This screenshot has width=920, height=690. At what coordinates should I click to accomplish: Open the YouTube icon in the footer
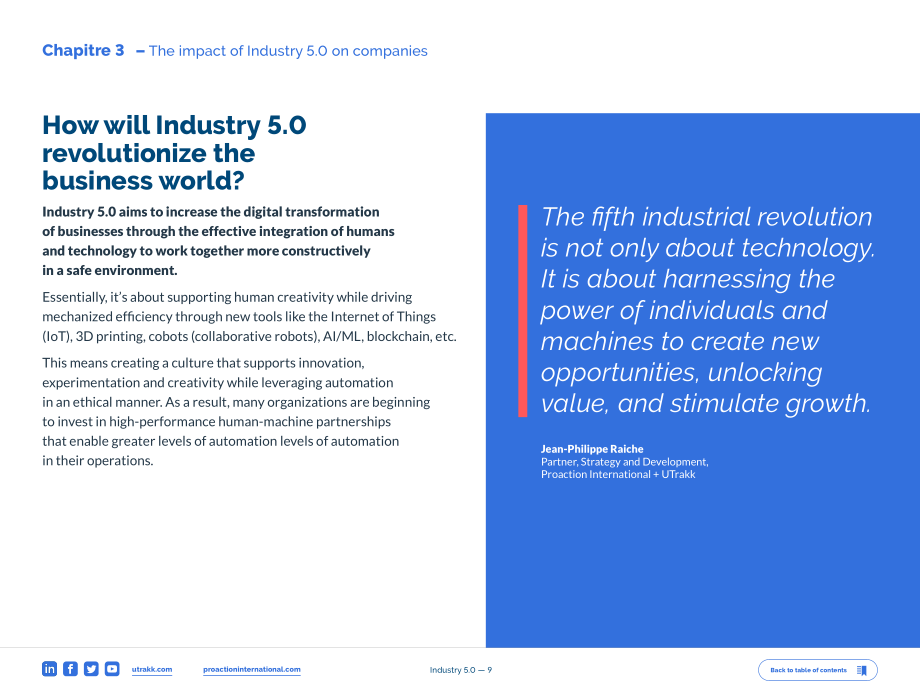(x=112, y=669)
